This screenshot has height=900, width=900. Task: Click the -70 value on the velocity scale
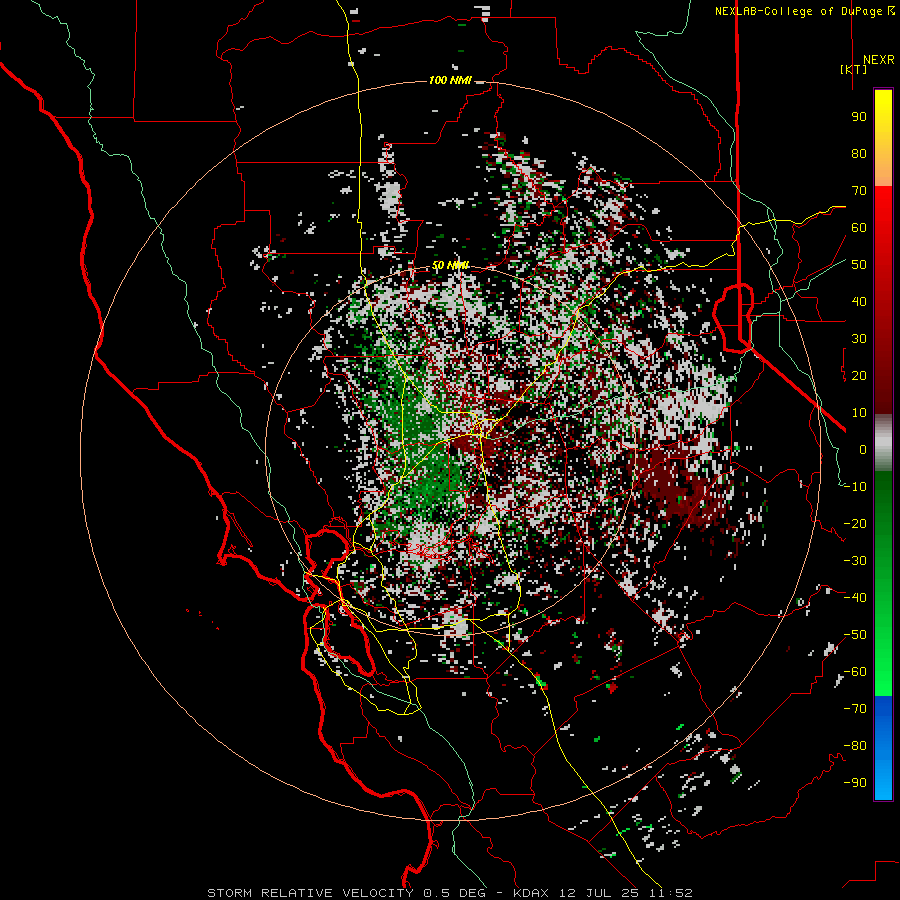(x=856, y=709)
